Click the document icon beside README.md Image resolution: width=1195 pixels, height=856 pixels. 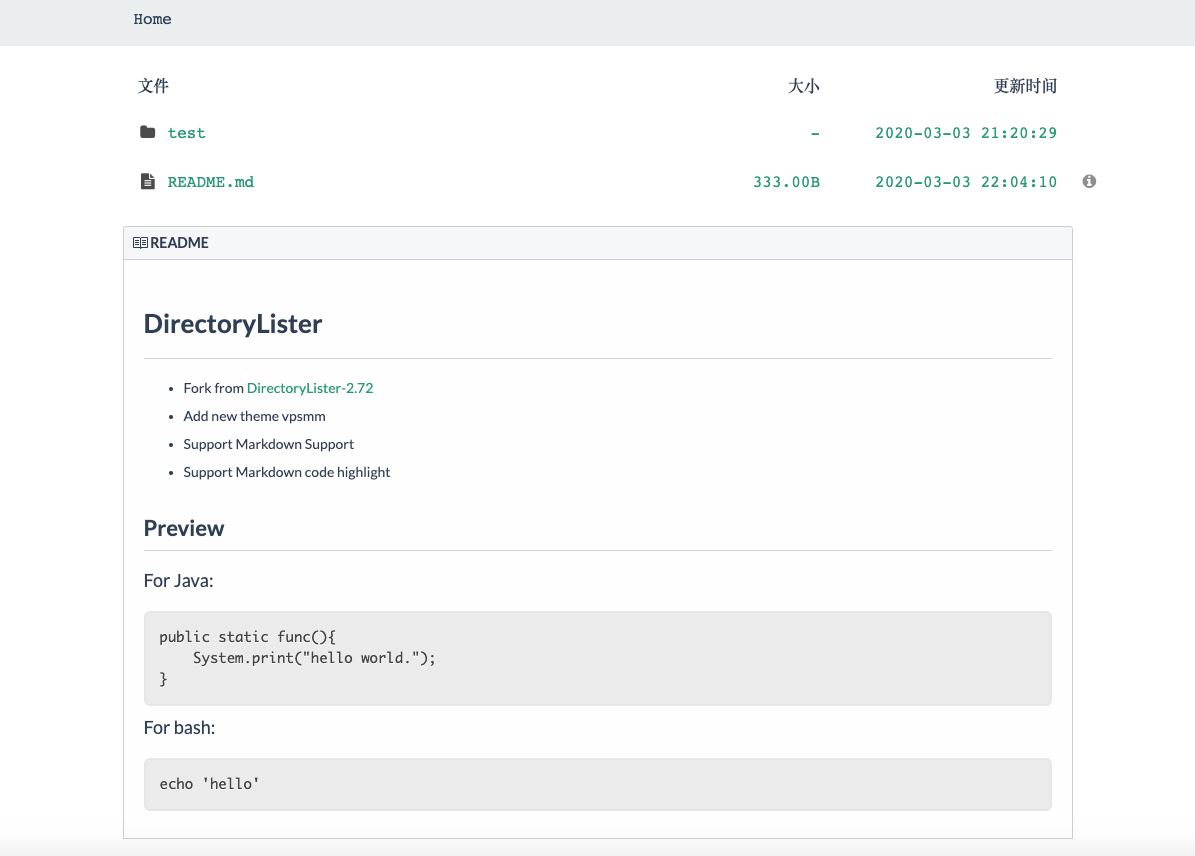(148, 181)
